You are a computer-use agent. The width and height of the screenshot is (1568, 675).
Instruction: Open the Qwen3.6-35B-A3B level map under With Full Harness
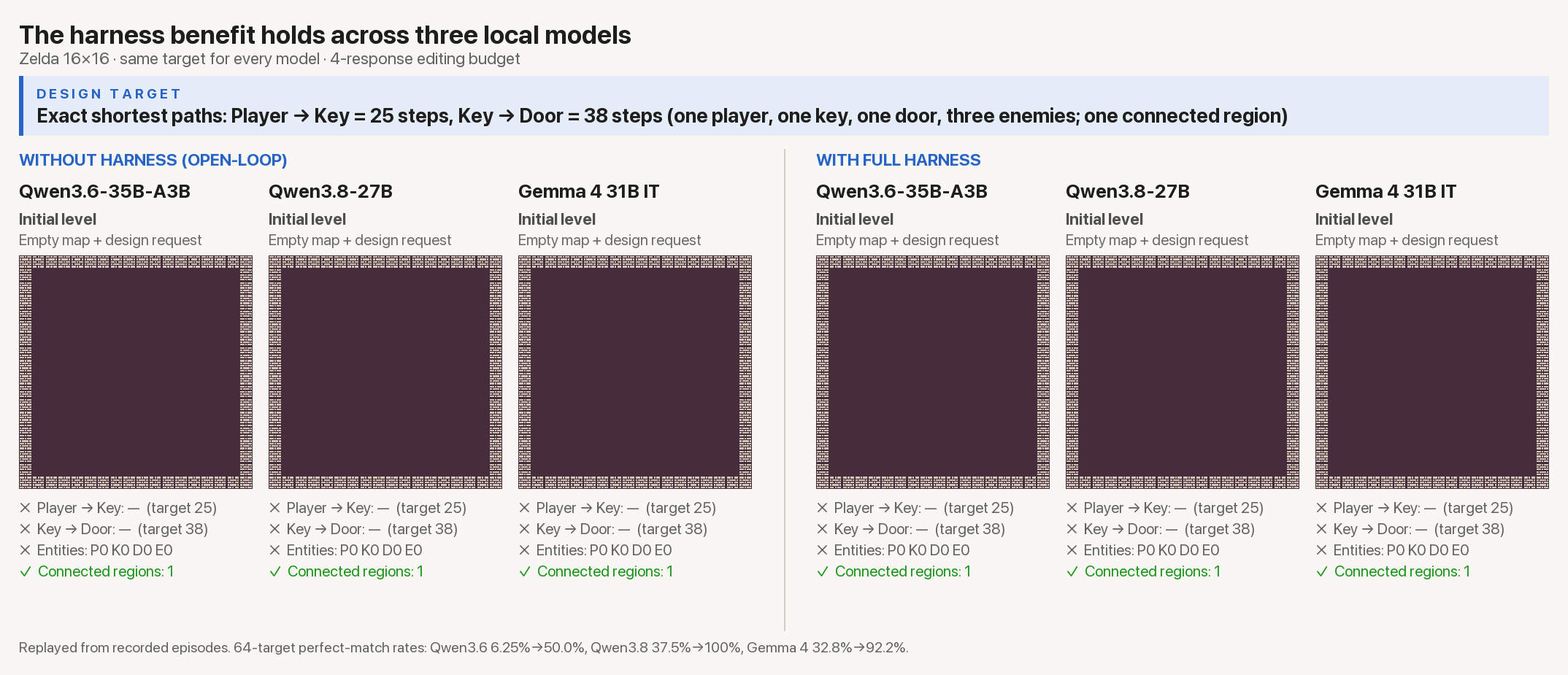click(x=933, y=372)
